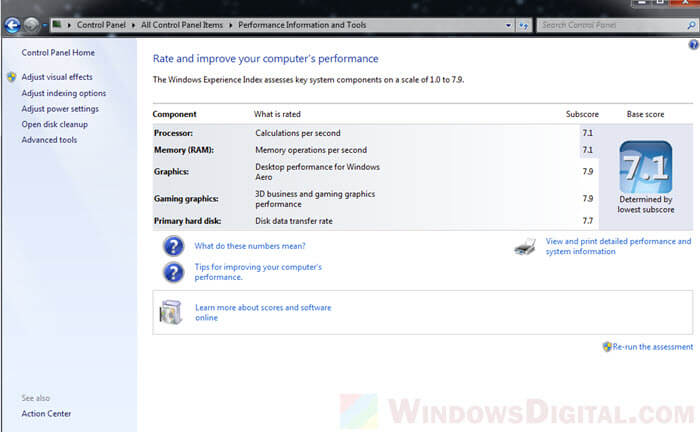Click the Graphics: row label
The height and width of the screenshot is (432, 700).
(171, 171)
